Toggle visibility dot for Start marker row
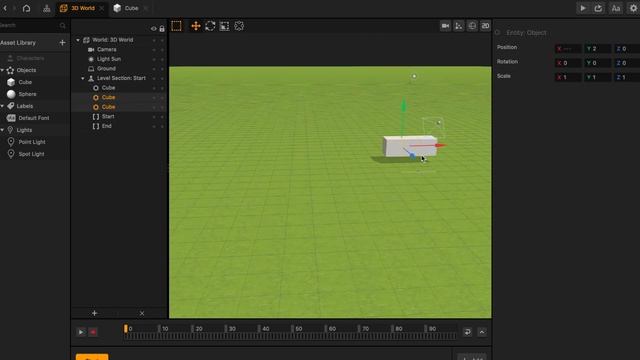The image size is (640, 360). [x=154, y=117]
